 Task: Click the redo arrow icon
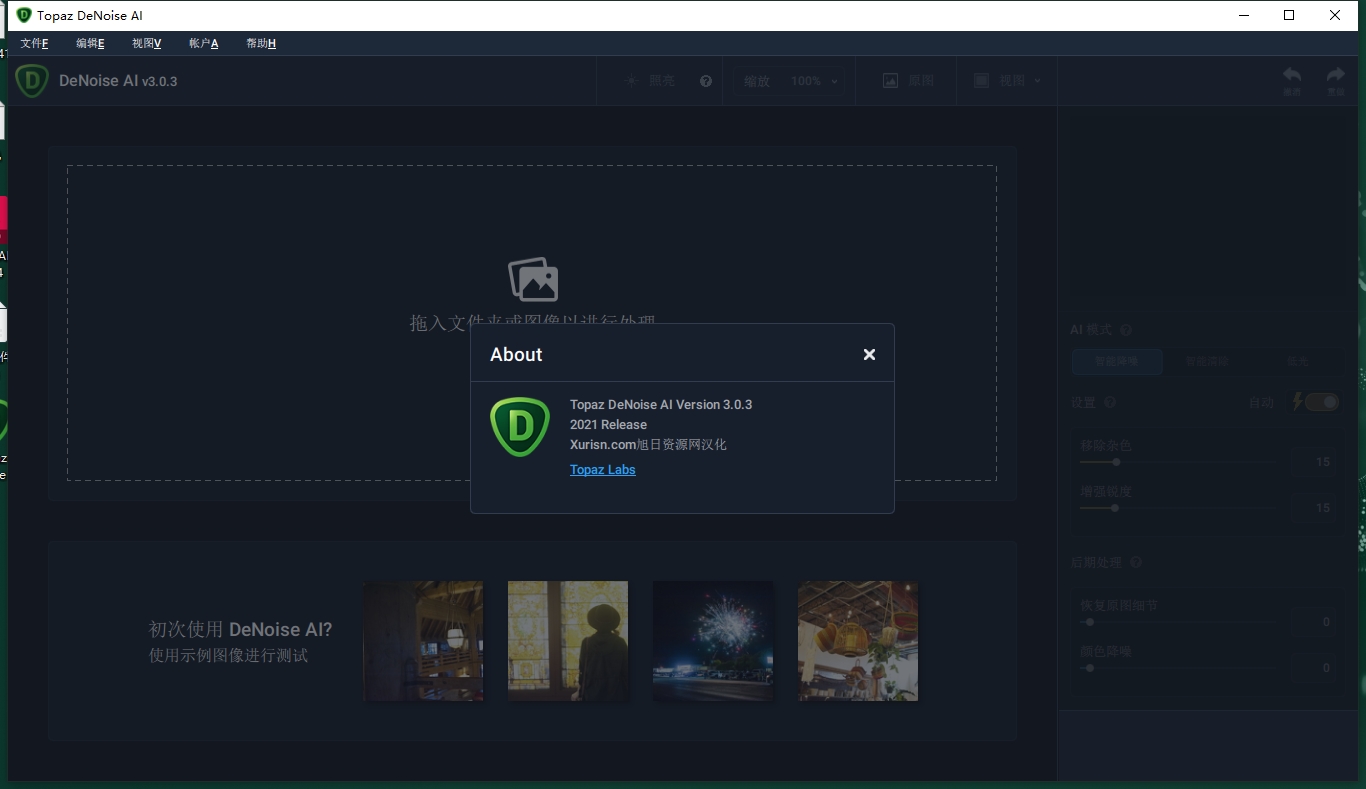(1336, 75)
